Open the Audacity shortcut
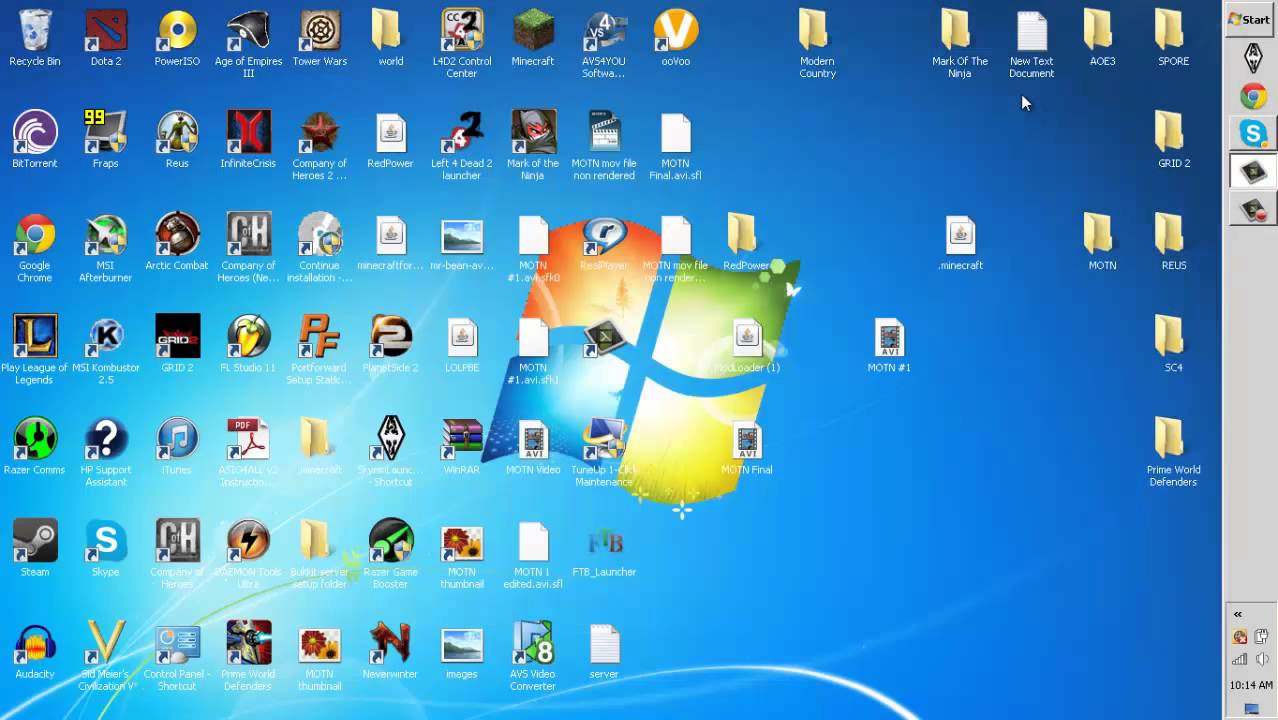This screenshot has height=720, width=1278. [x=35, y=645]
